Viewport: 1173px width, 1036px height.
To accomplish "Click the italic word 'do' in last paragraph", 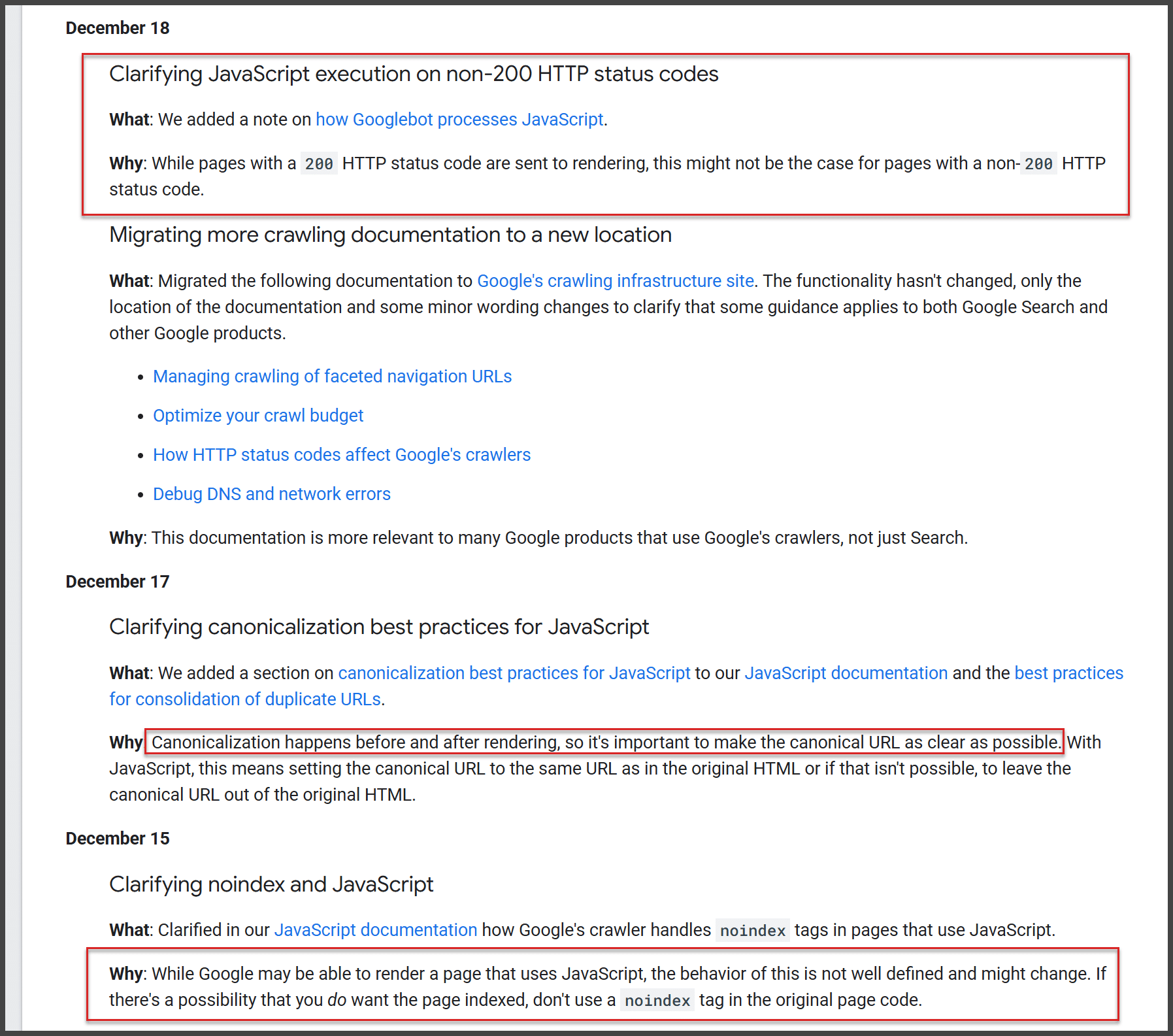I will tap(337, 1000).
